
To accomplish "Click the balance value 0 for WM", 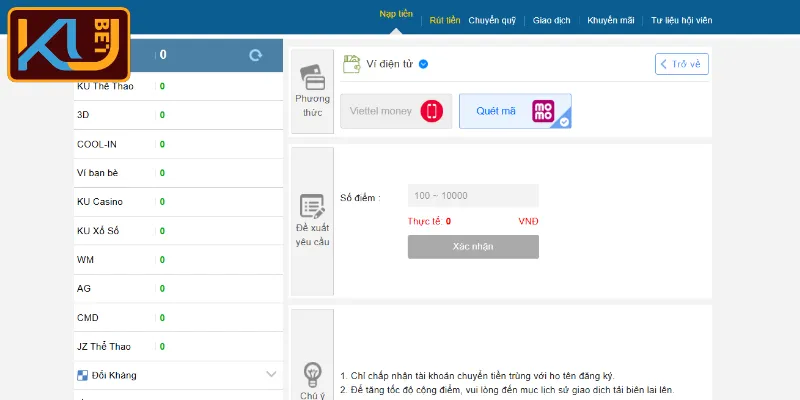I will point(162,260).
